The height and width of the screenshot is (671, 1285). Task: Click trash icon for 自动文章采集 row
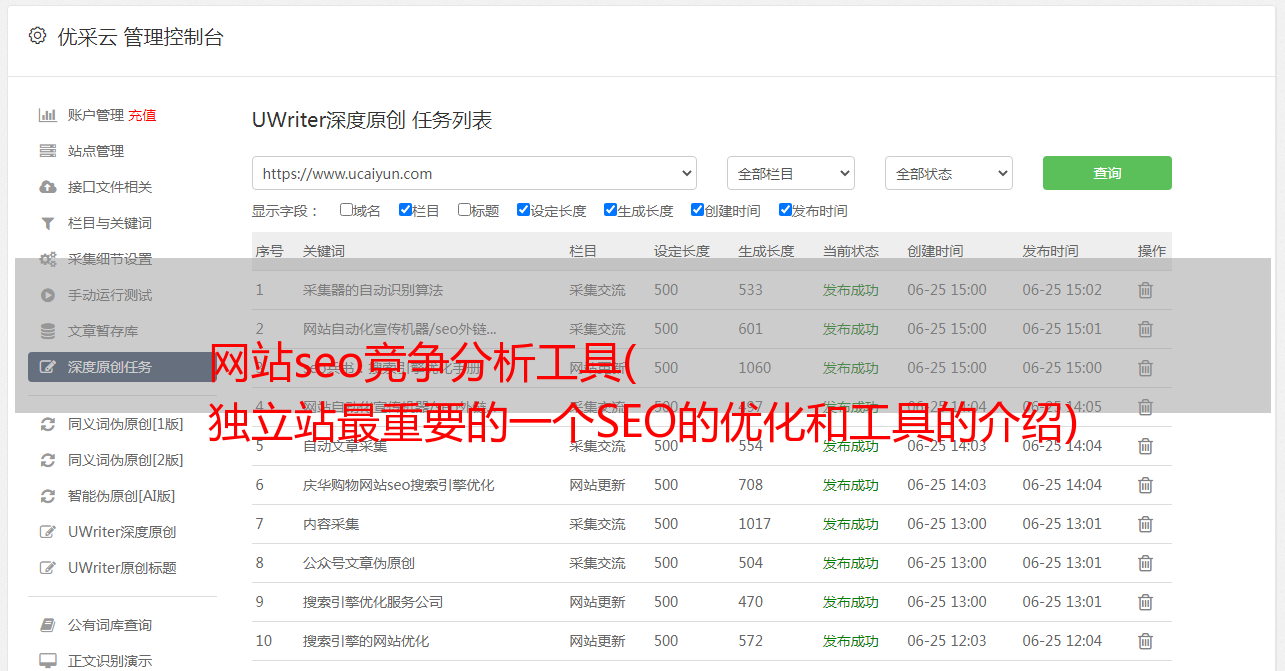point(1145,446)
